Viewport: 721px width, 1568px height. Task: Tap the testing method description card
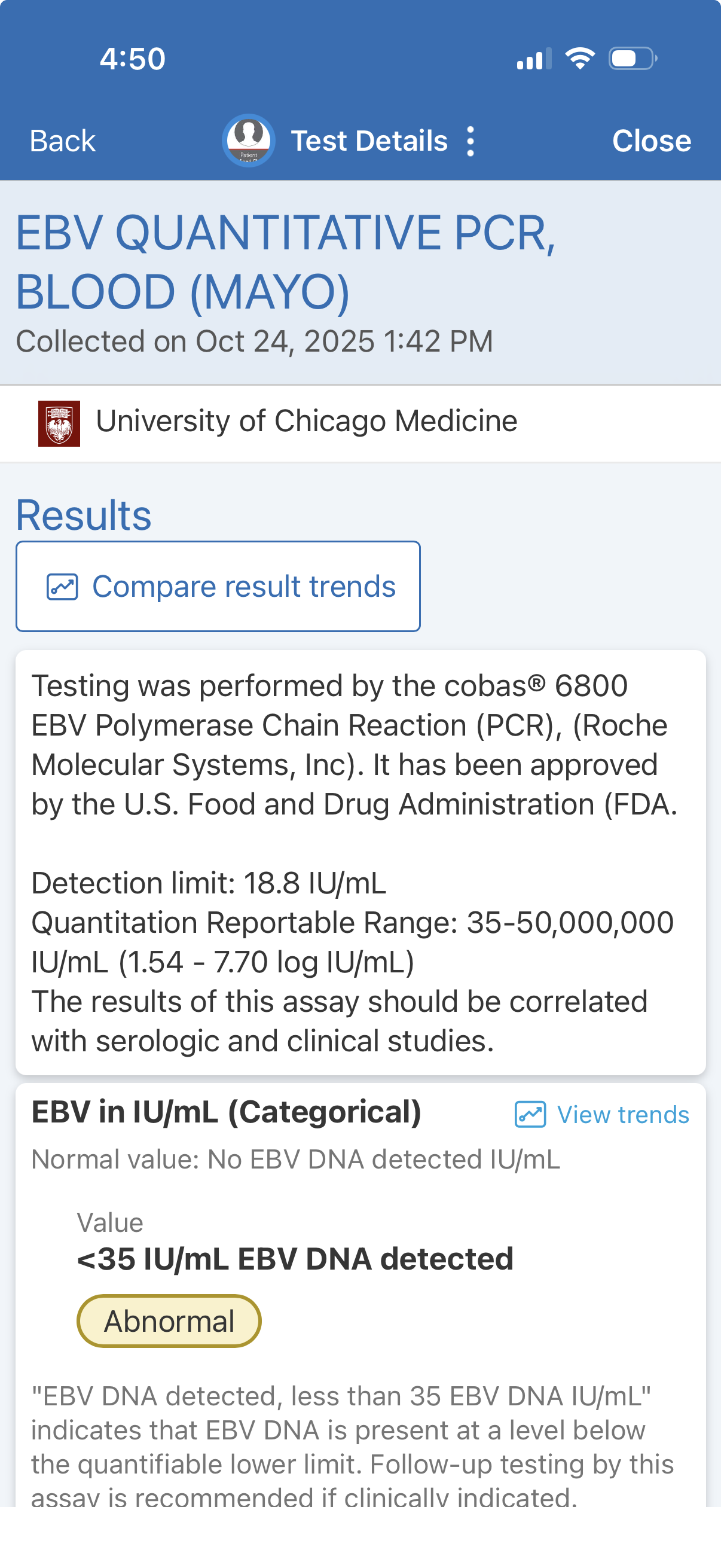click(x=360, y=862)
